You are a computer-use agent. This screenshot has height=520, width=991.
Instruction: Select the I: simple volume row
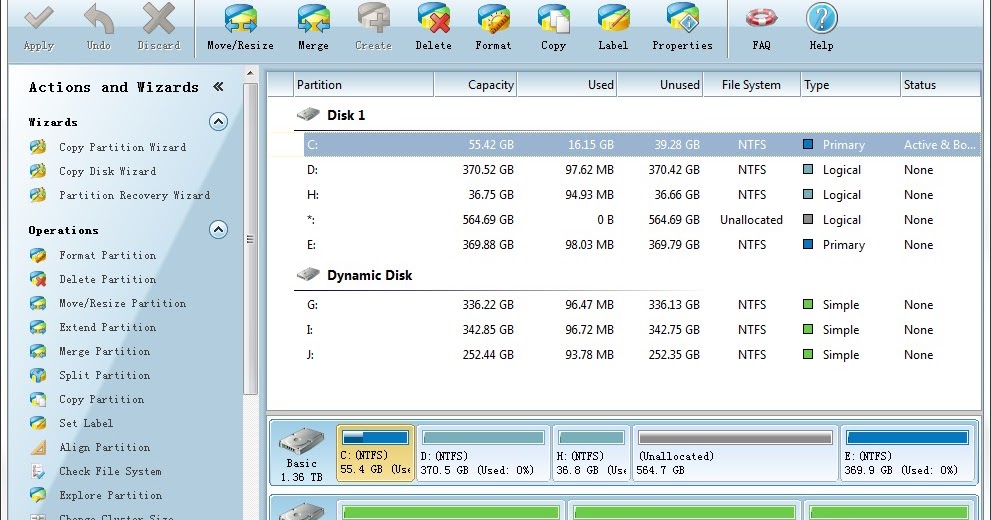[641, 330]
